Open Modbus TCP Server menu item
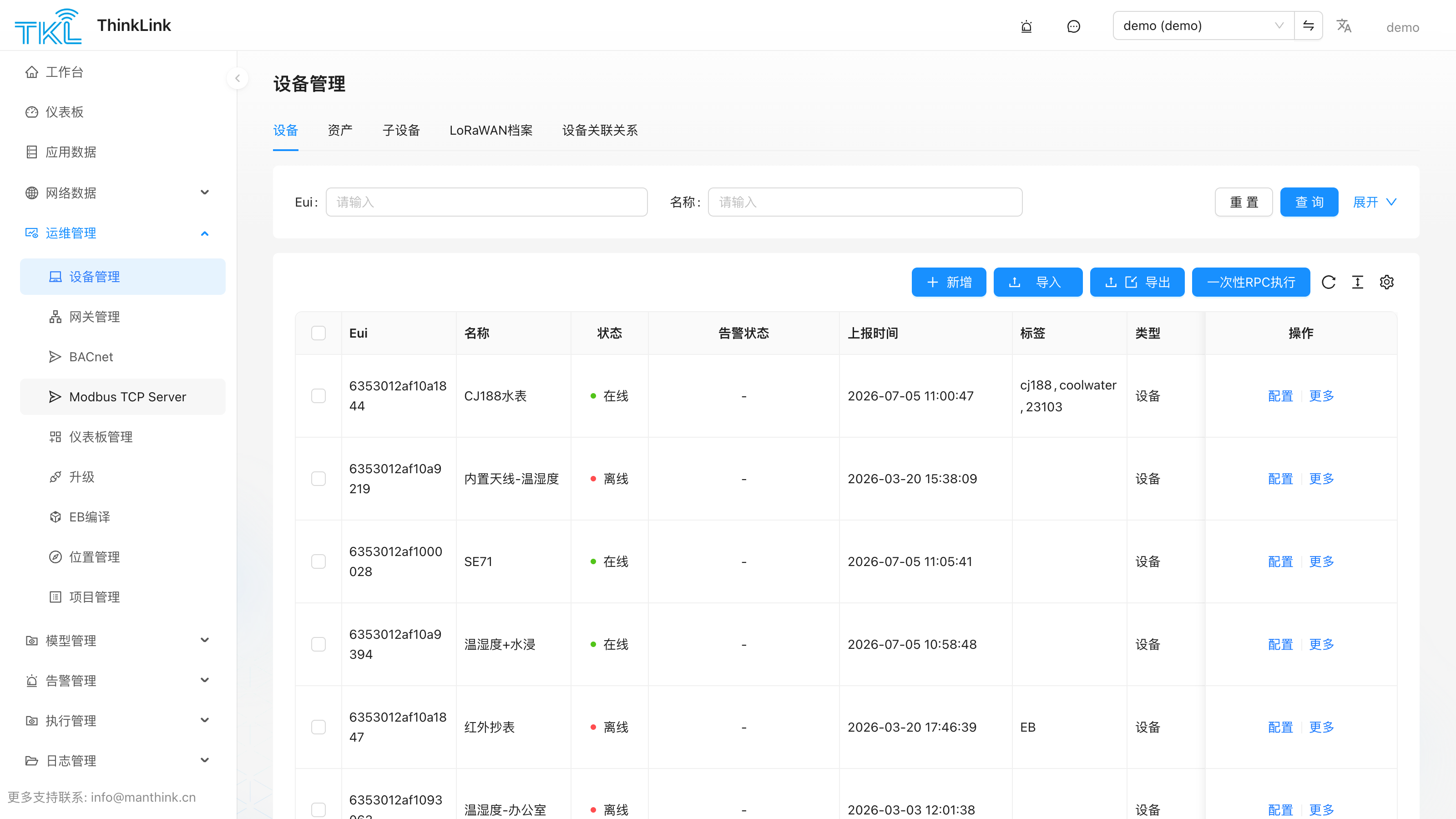Image resolution: width=1456 pixels, height=819 pixels. pos(123,397)
